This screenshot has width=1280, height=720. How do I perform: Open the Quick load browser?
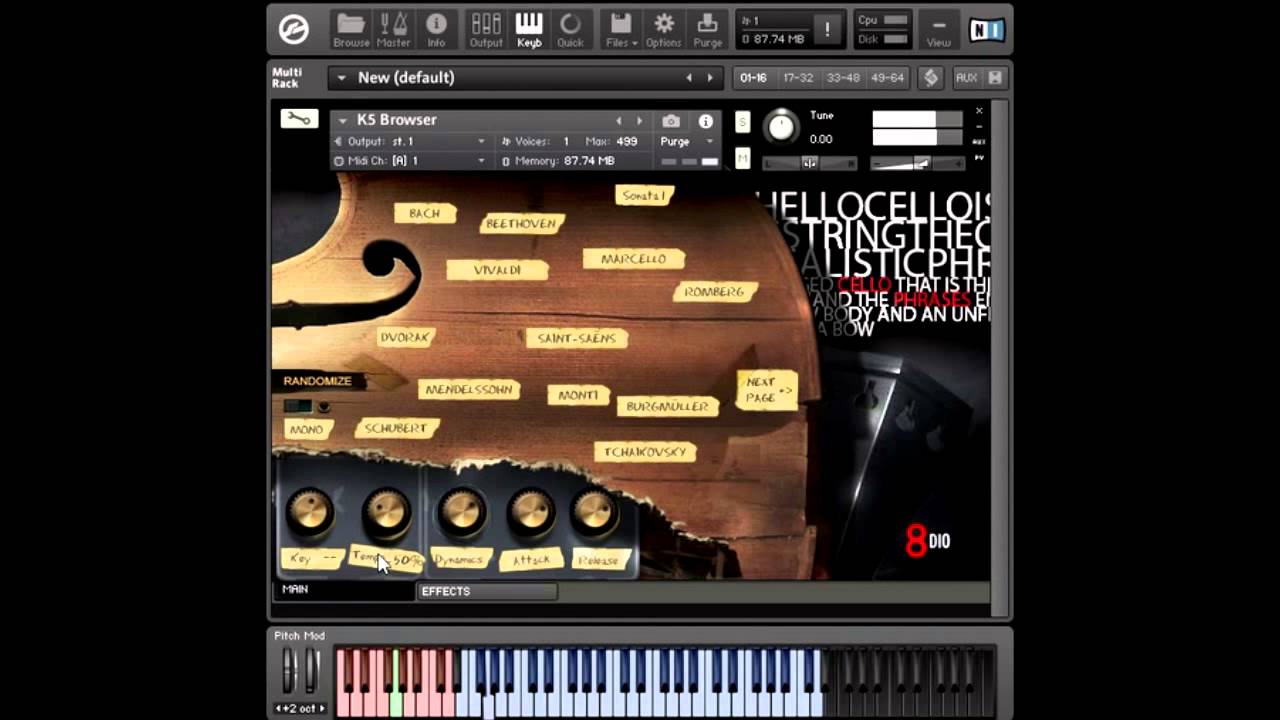570,30
